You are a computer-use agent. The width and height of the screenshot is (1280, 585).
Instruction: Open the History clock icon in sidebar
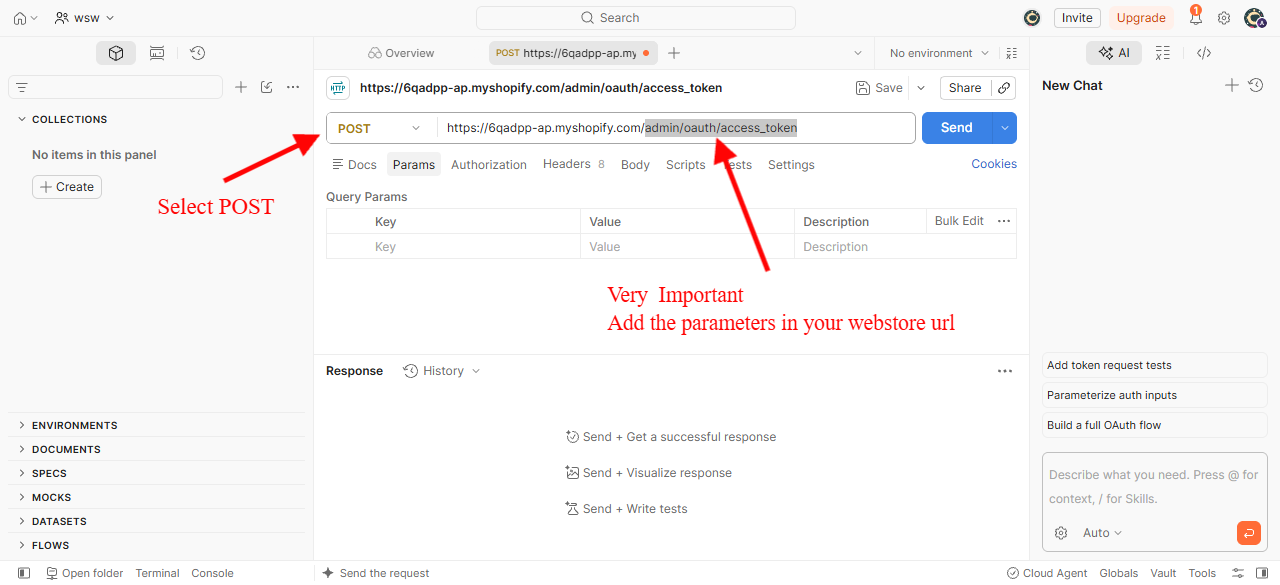point(198,53)
